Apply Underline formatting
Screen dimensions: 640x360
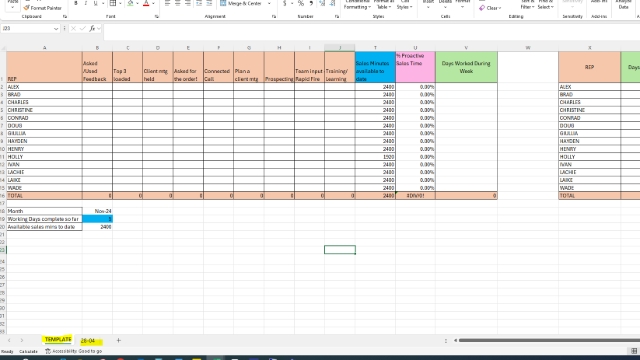click(x=96, y=3)
